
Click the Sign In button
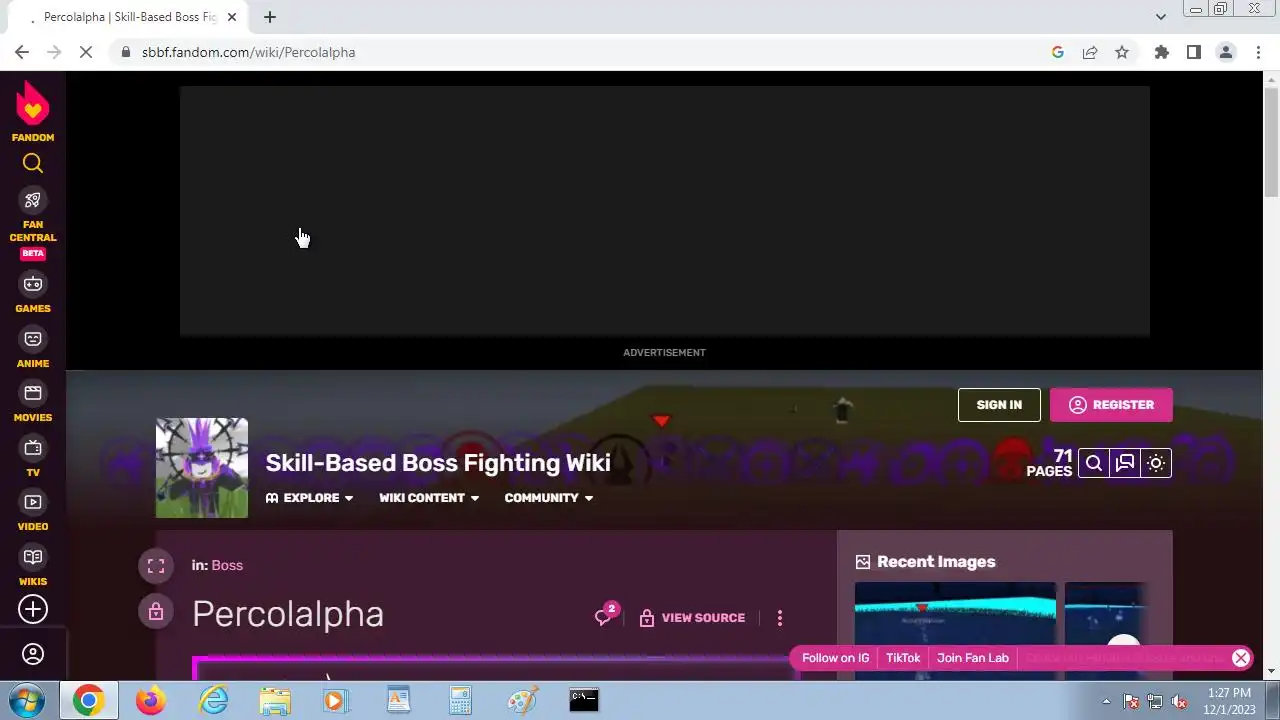pyautogui.click(x=999, y=405)
